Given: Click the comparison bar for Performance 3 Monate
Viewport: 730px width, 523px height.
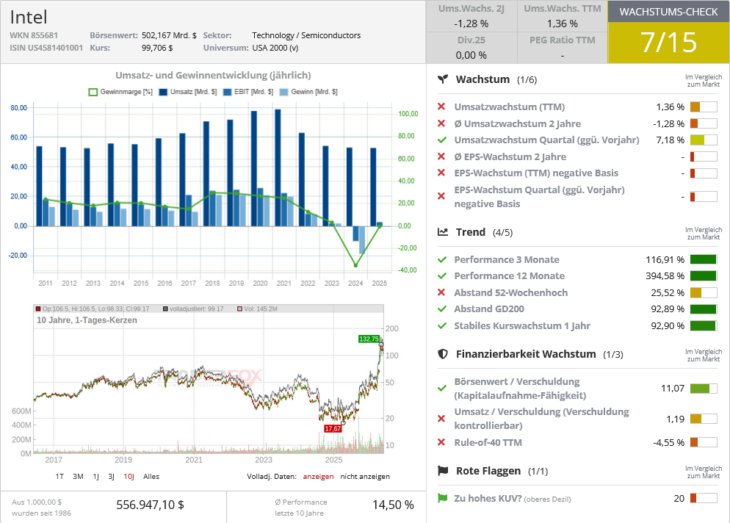Looking at the screenshot, I should tap(703, 259).
